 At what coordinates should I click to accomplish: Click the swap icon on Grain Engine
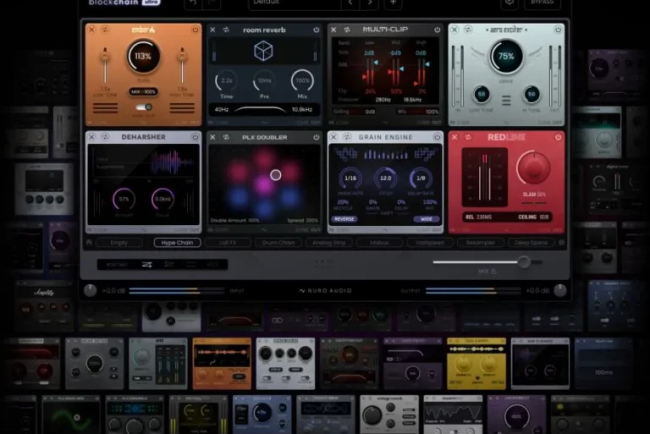click(347, 137)
